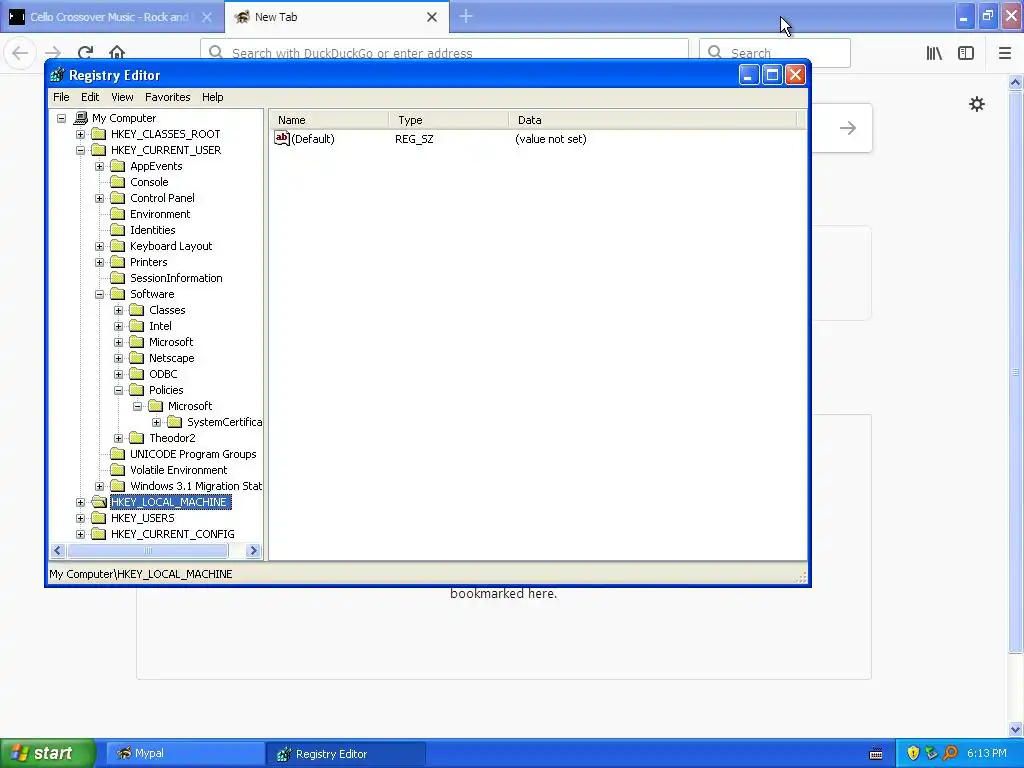
Task: Open the File menu in Registry Editor
Action: (61, 97)
